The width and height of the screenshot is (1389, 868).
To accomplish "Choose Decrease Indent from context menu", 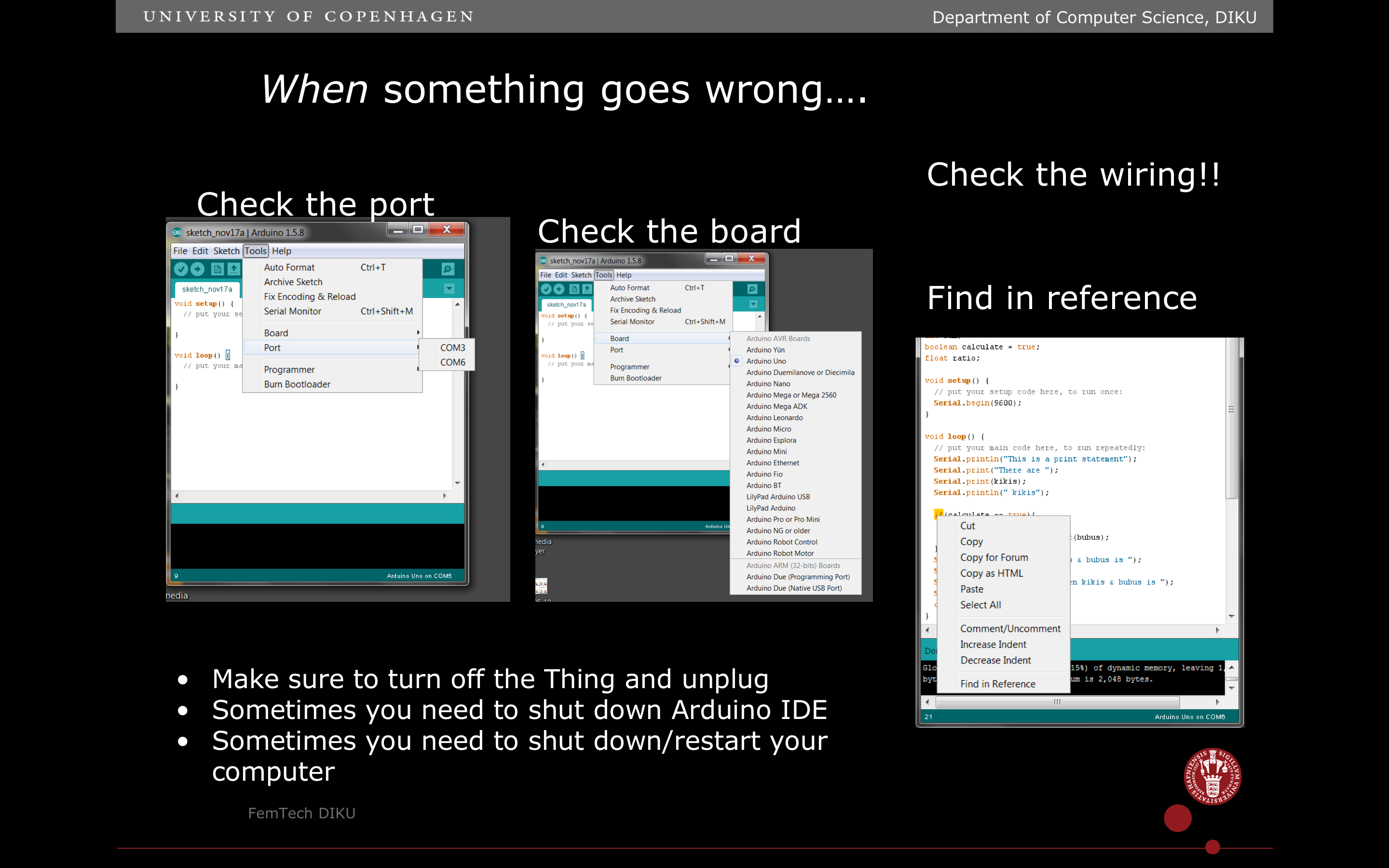I will [1003, 660].
